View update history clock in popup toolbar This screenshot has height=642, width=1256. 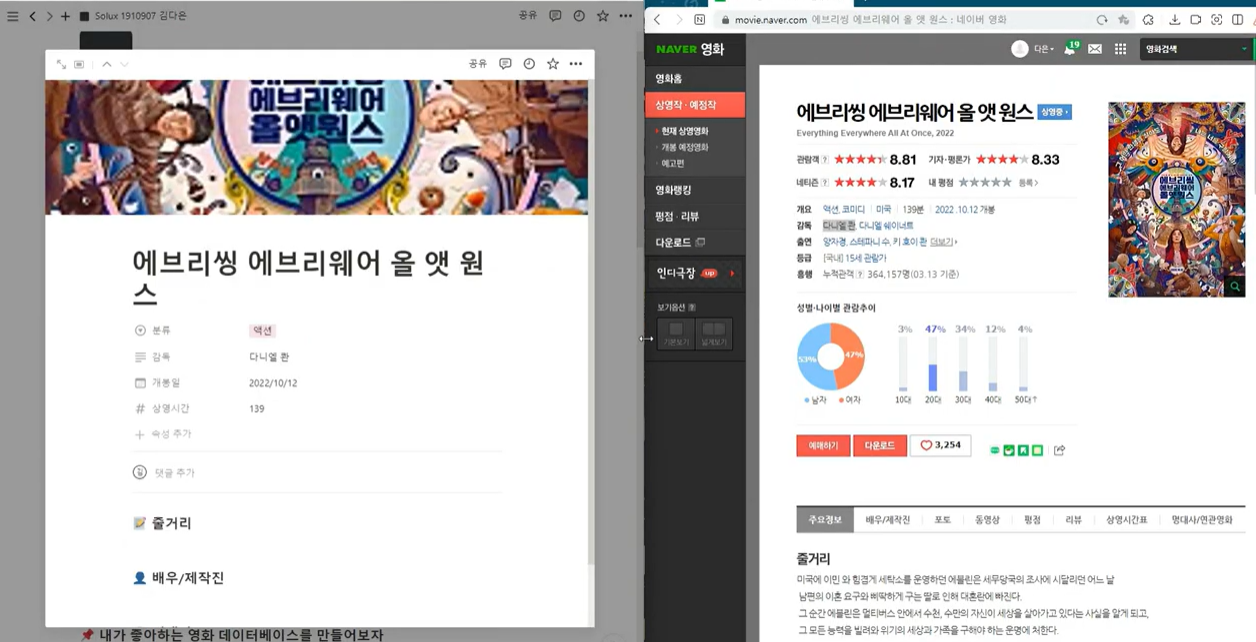(x=529, y=64)
